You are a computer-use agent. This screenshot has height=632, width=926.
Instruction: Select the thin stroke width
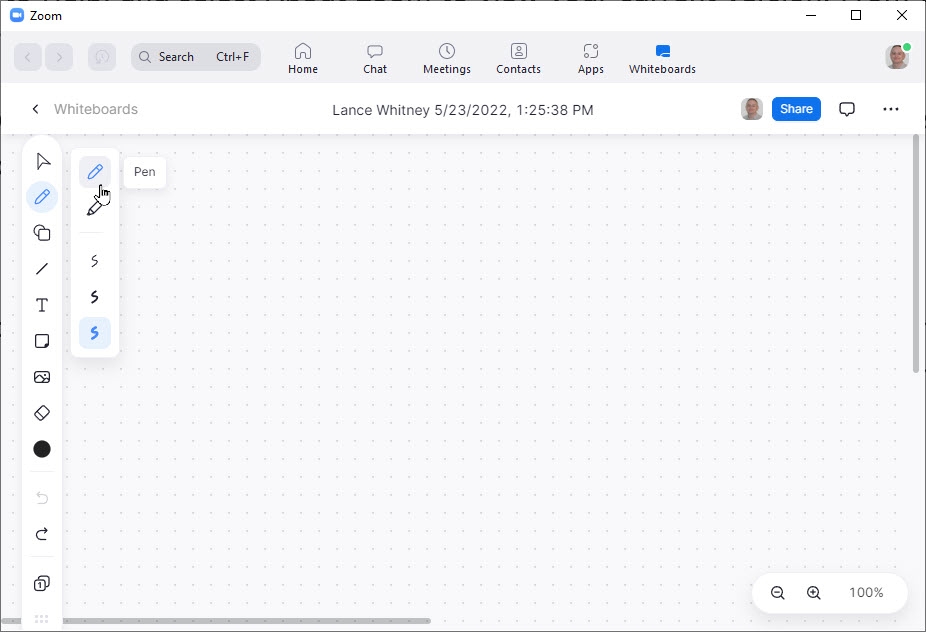(95, 261)
